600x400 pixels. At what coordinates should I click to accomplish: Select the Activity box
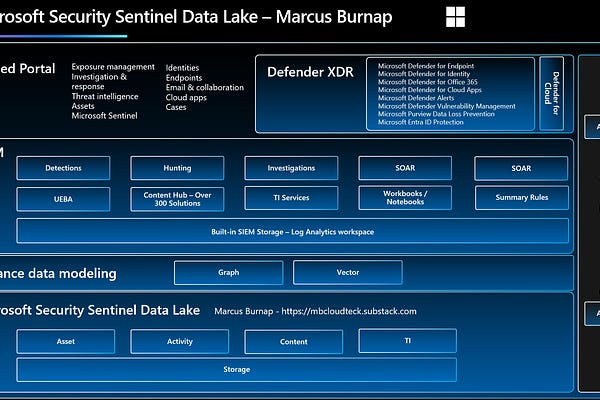(x=179, y=341)
